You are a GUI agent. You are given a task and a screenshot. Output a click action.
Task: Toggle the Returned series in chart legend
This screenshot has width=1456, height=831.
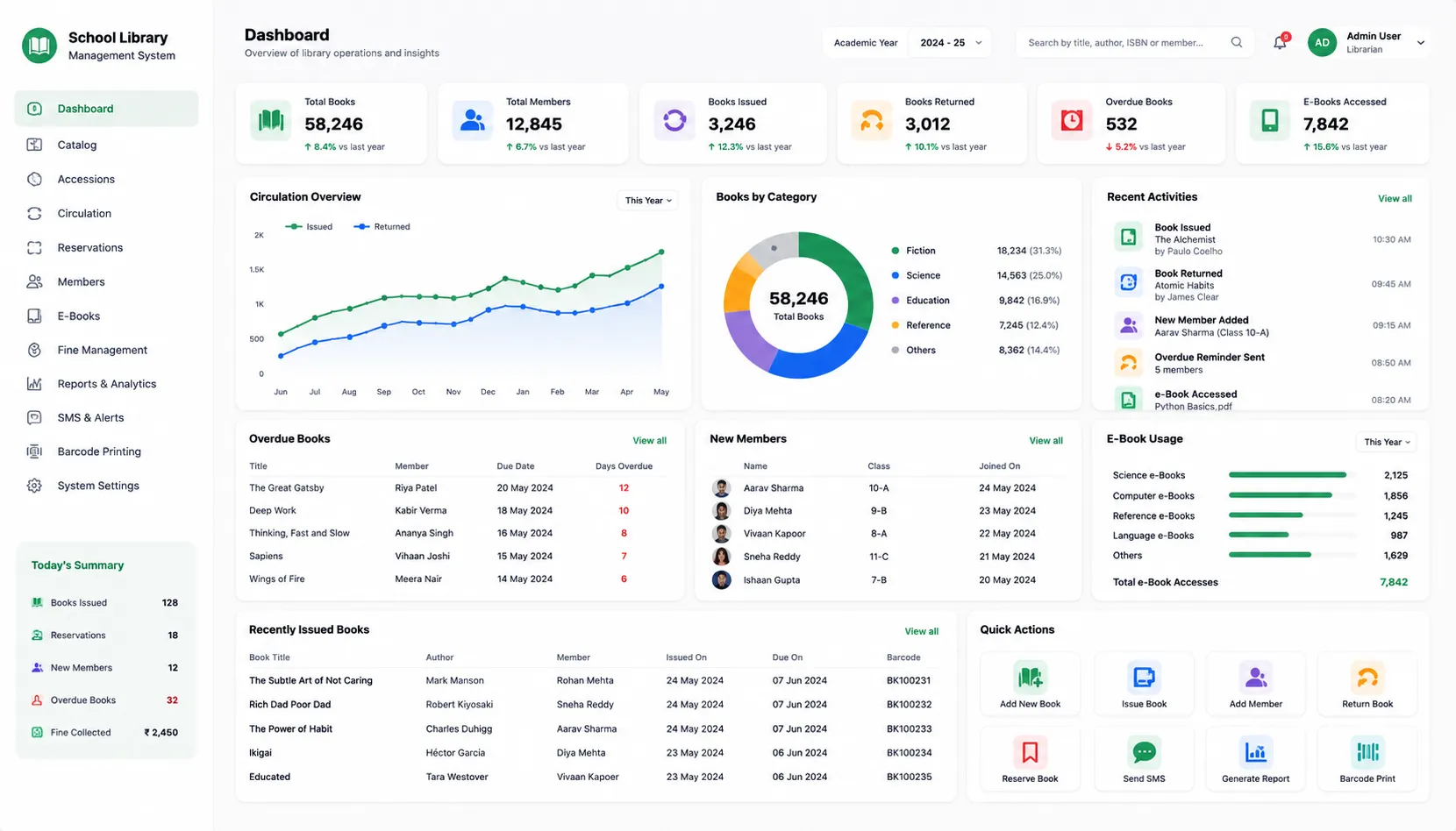tap(382, 227)
